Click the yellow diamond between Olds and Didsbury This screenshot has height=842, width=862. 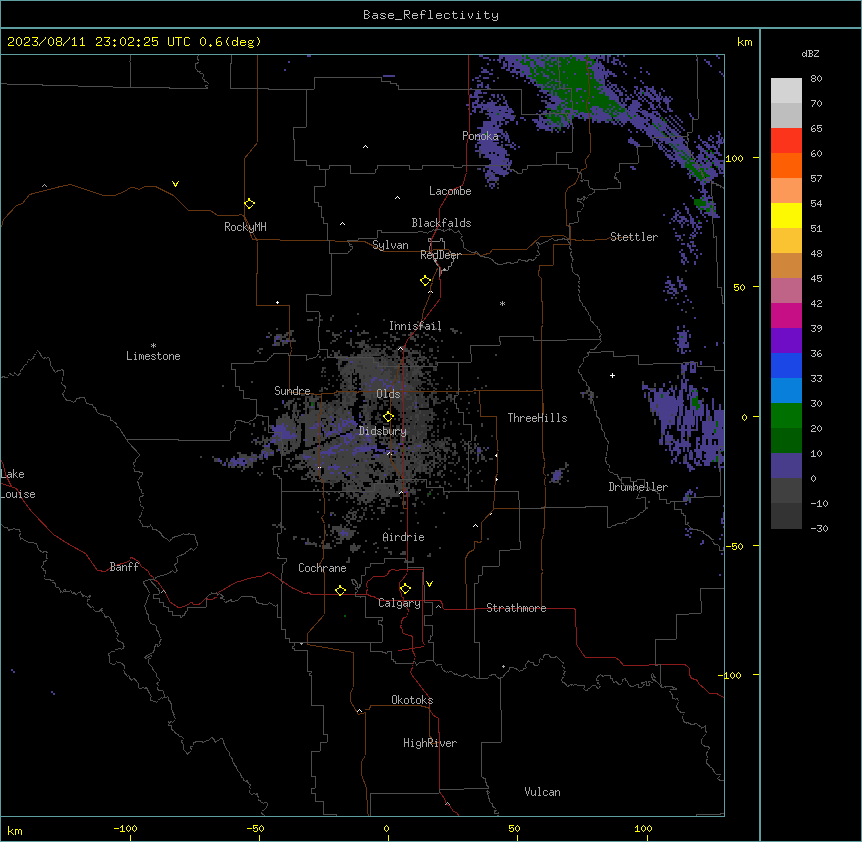[x=388, y=417]
